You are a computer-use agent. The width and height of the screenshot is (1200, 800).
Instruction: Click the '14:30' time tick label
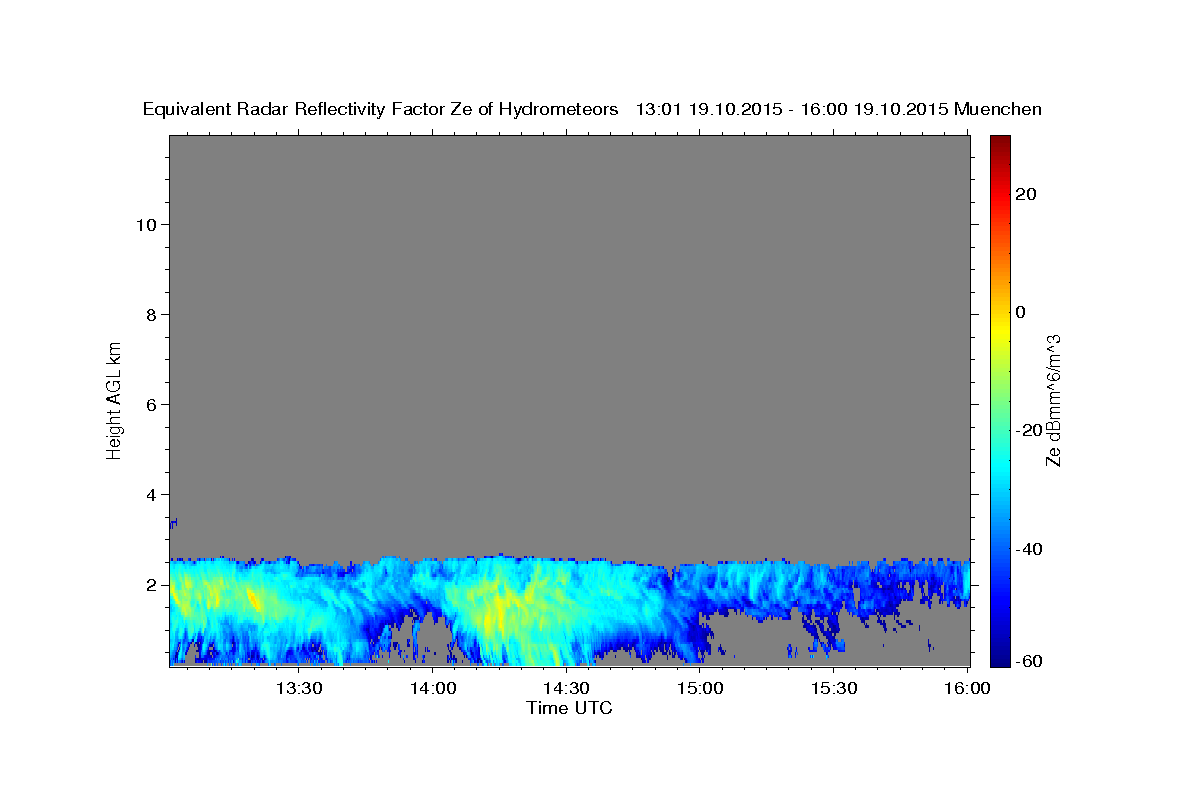[x=566, y=688]
